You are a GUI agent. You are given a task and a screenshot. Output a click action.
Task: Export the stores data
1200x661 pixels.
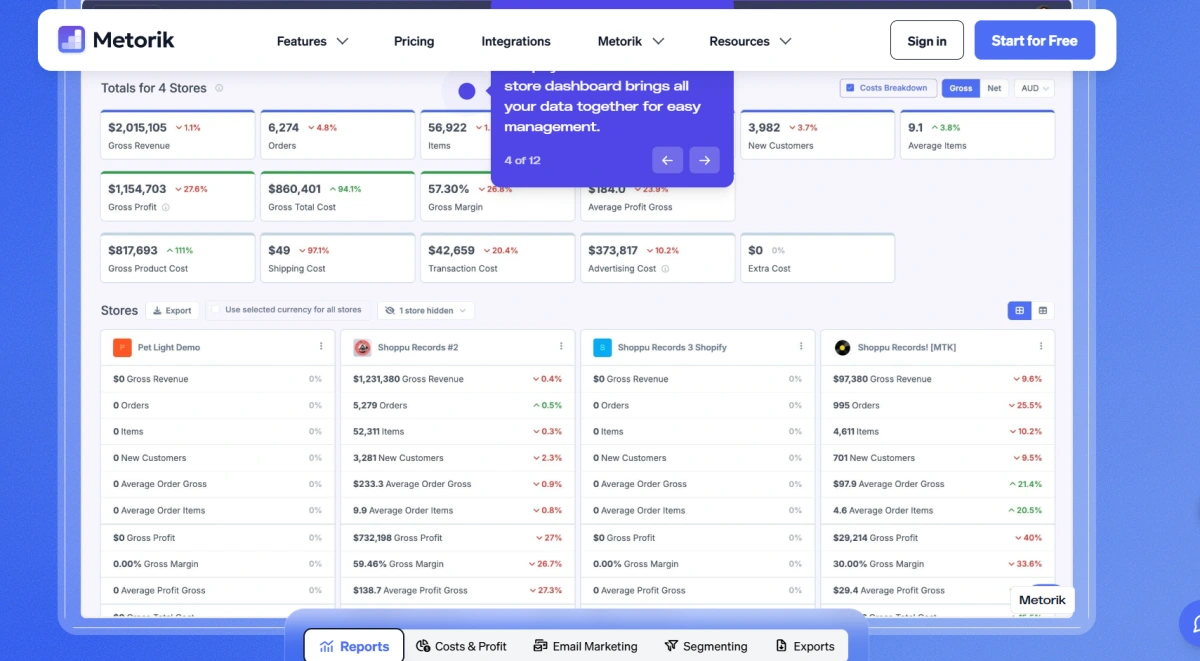pyautogui.click(x=172, y=310)
